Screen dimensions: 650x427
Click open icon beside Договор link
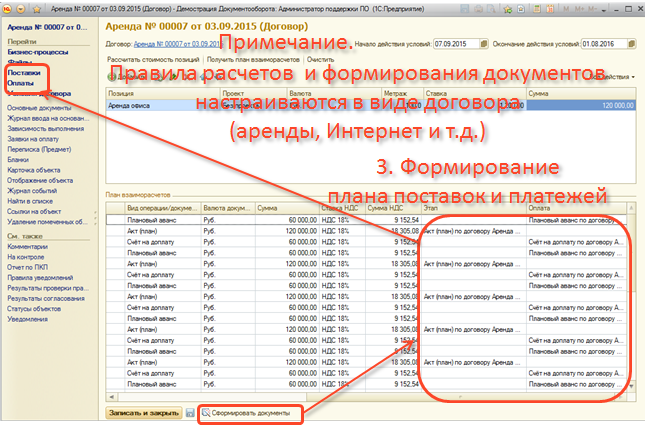click(x=226, y=44)
